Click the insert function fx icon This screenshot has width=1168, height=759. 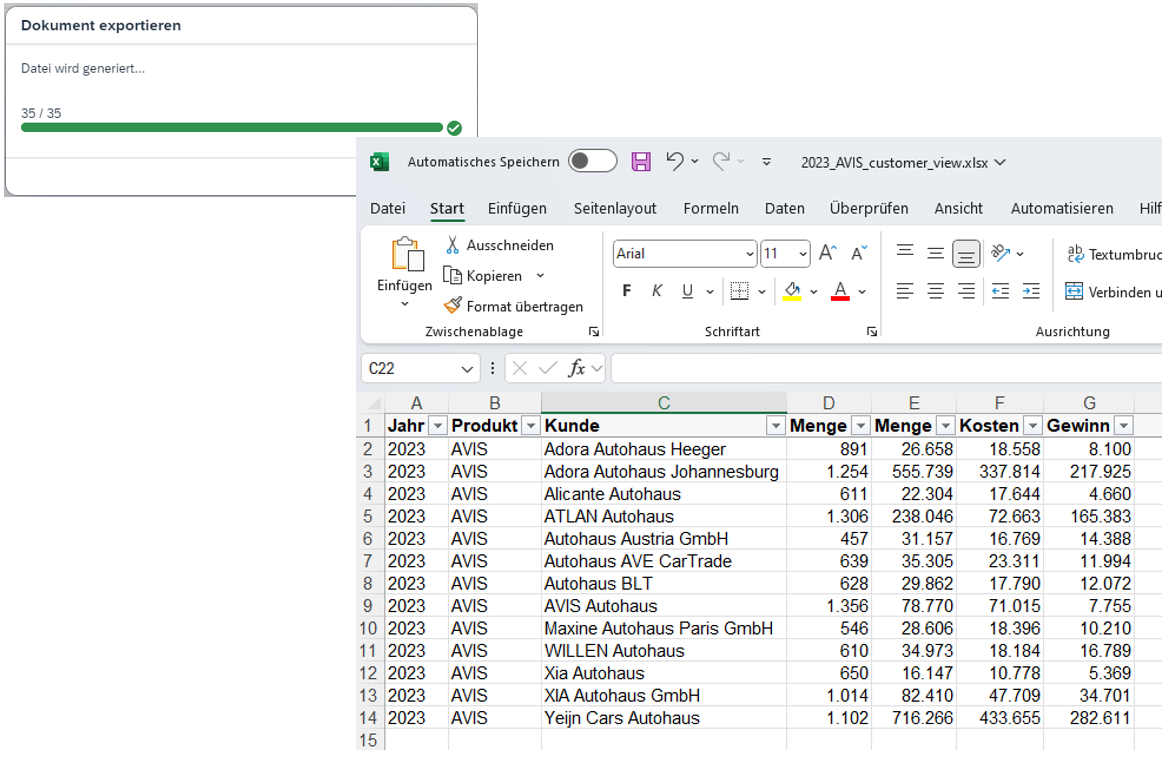point(578,368)
